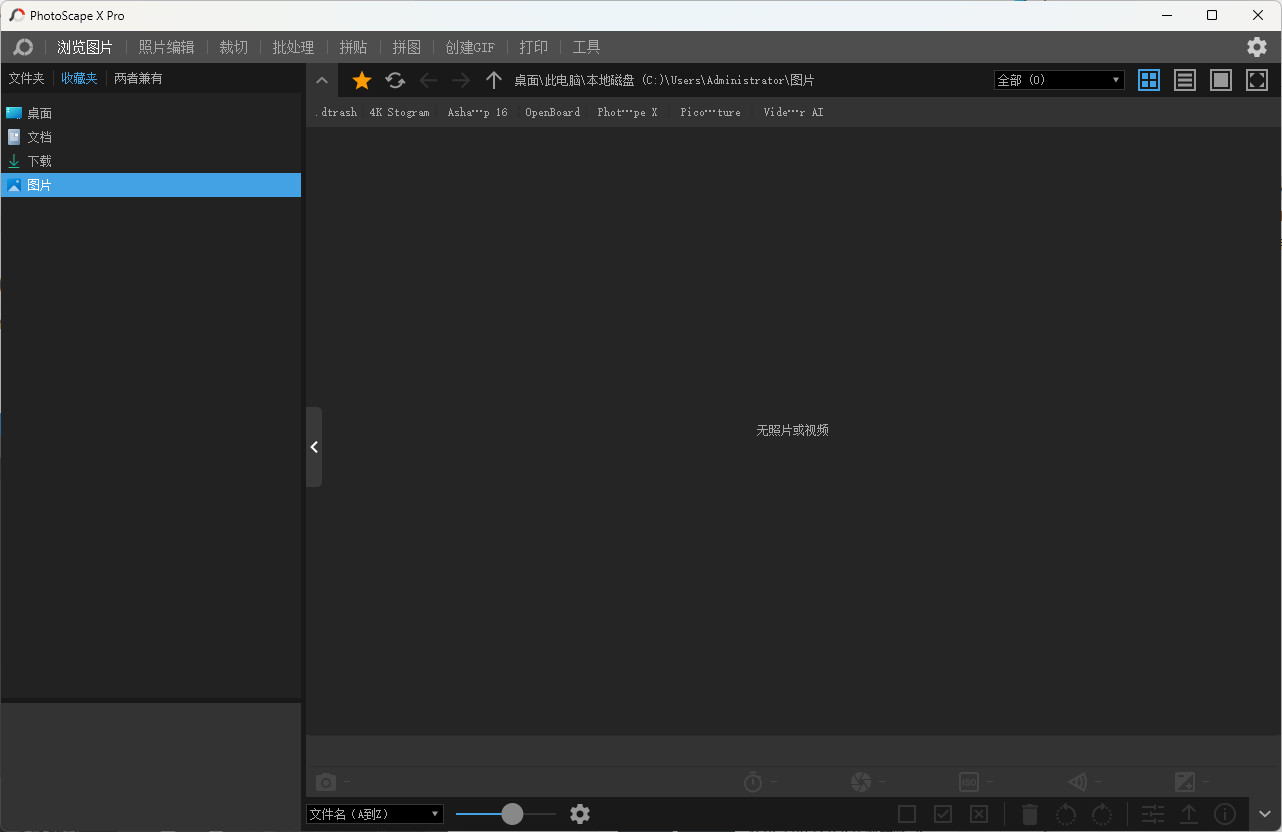The height and width of the screenshot is (832, 1282).
Task: Open the adjustments sliders icon
Action: (1153, 814)
